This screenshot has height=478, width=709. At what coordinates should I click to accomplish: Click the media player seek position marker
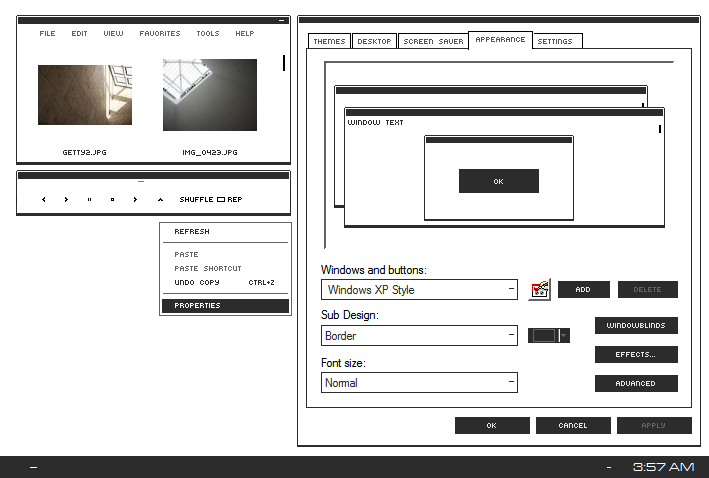pos(141,181)
